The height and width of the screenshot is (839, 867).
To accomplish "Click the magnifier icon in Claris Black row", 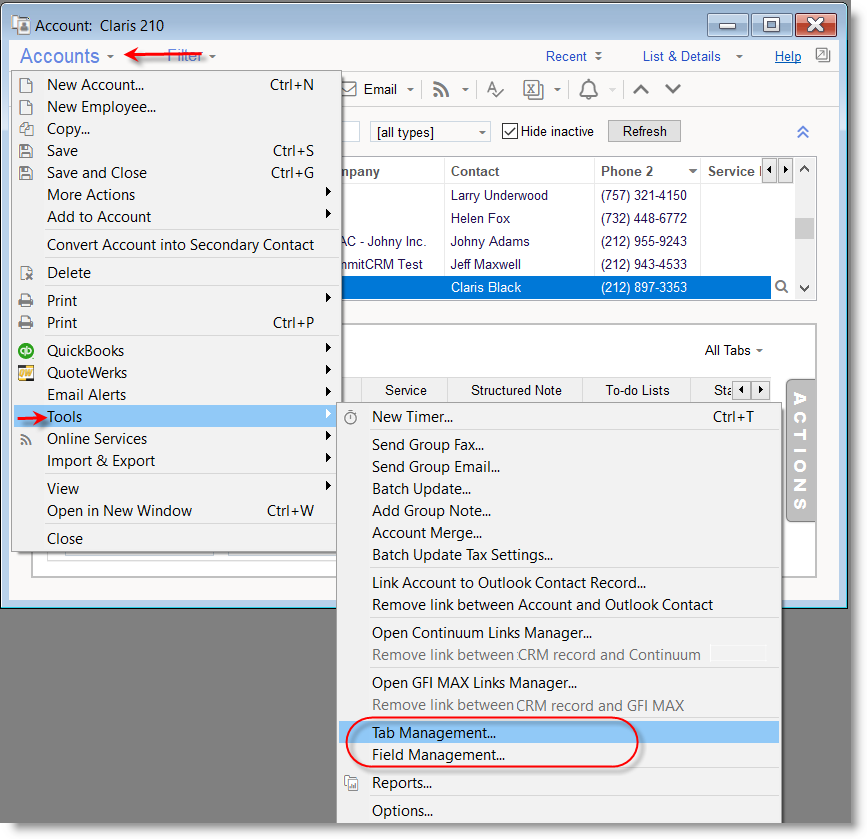I will (782, 287).
